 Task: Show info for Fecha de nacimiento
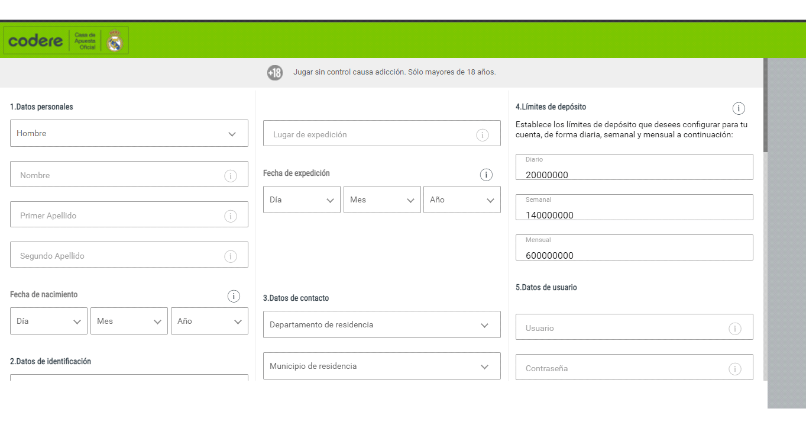pos(233,296)
